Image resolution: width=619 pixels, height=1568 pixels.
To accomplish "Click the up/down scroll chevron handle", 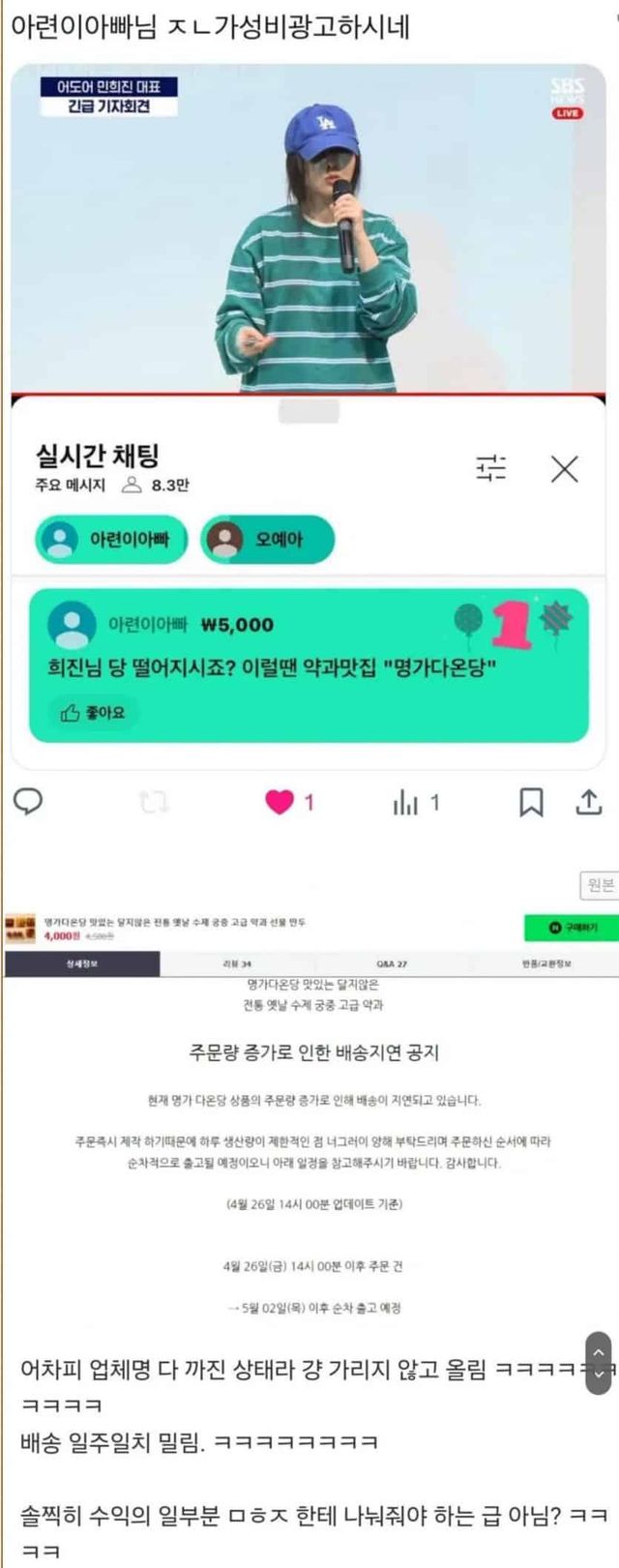I will (x=599, y=1363).
